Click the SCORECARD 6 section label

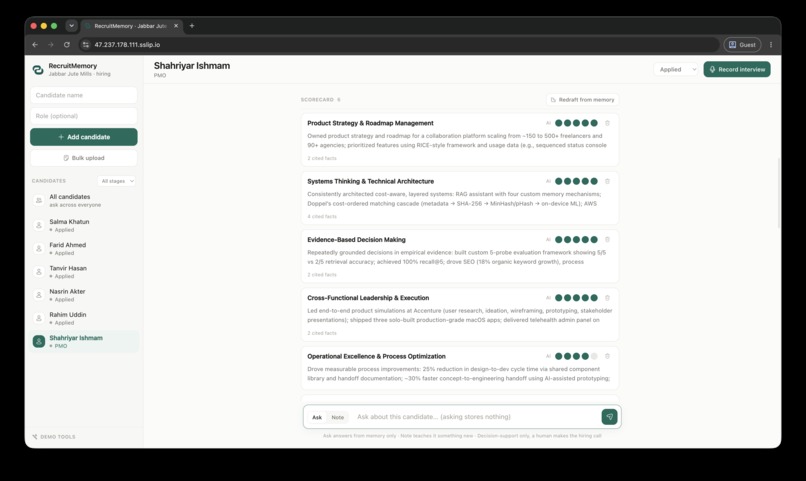320,100
